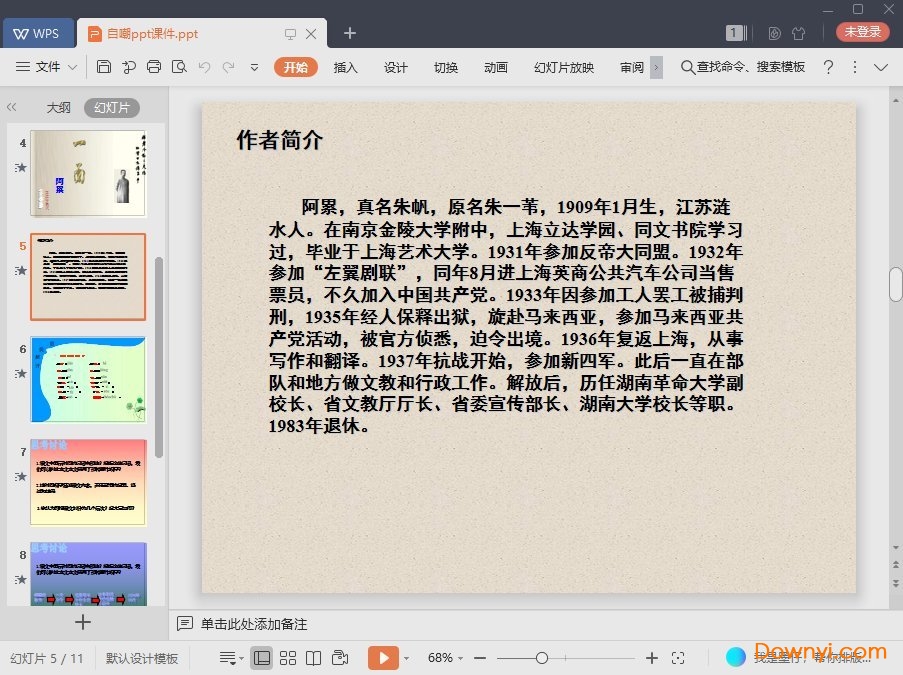
Task: Click the Save icon in quick toolbar
Action: [104, 67]
